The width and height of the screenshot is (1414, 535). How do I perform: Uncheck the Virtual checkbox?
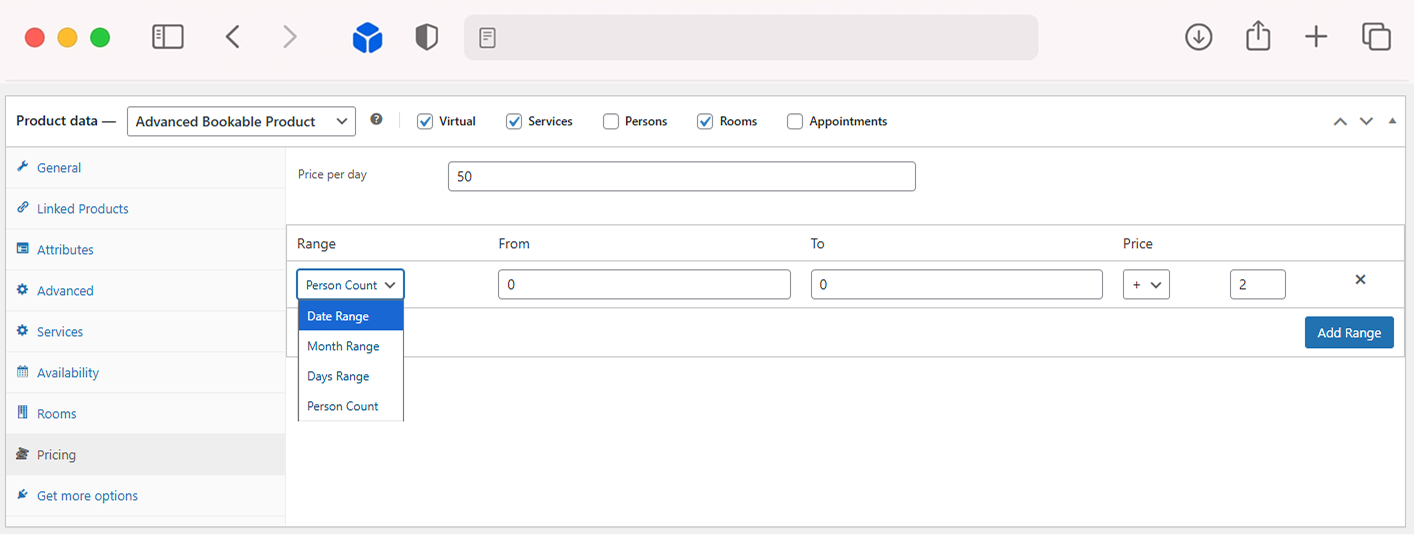[x=424, y=122]
